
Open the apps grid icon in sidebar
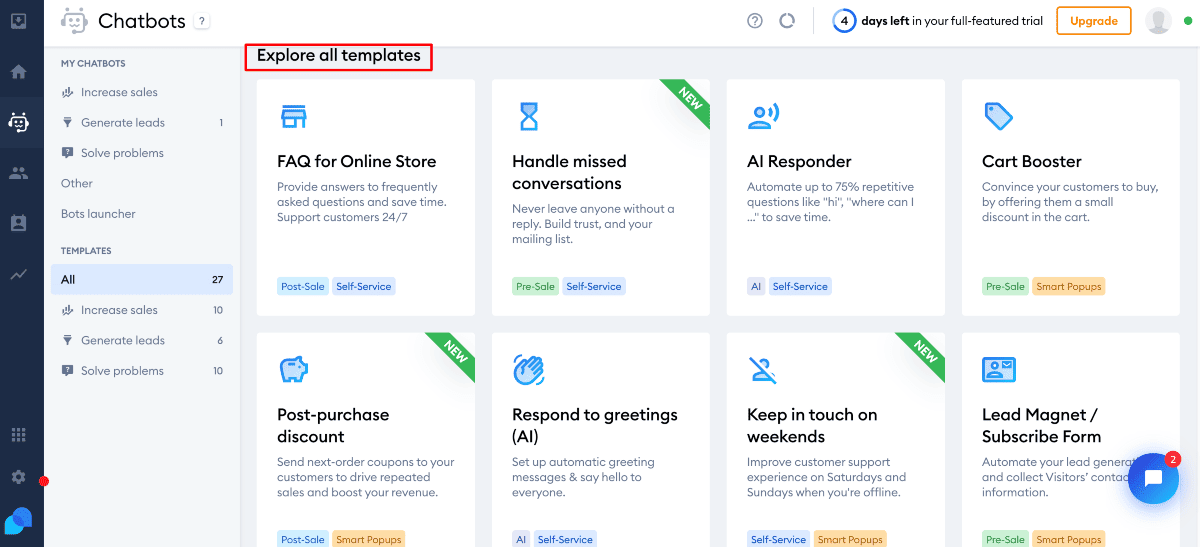(x=18, y=435)
